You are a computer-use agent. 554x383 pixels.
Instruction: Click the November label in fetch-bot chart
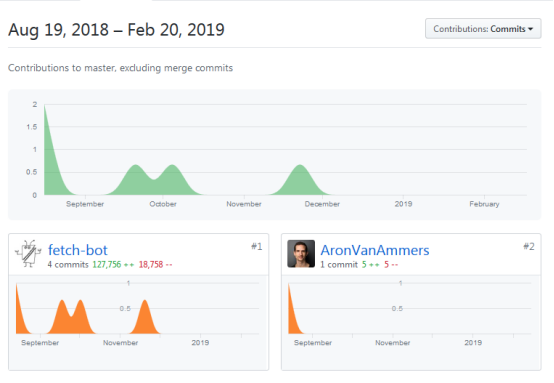click(x=120, y=343)
